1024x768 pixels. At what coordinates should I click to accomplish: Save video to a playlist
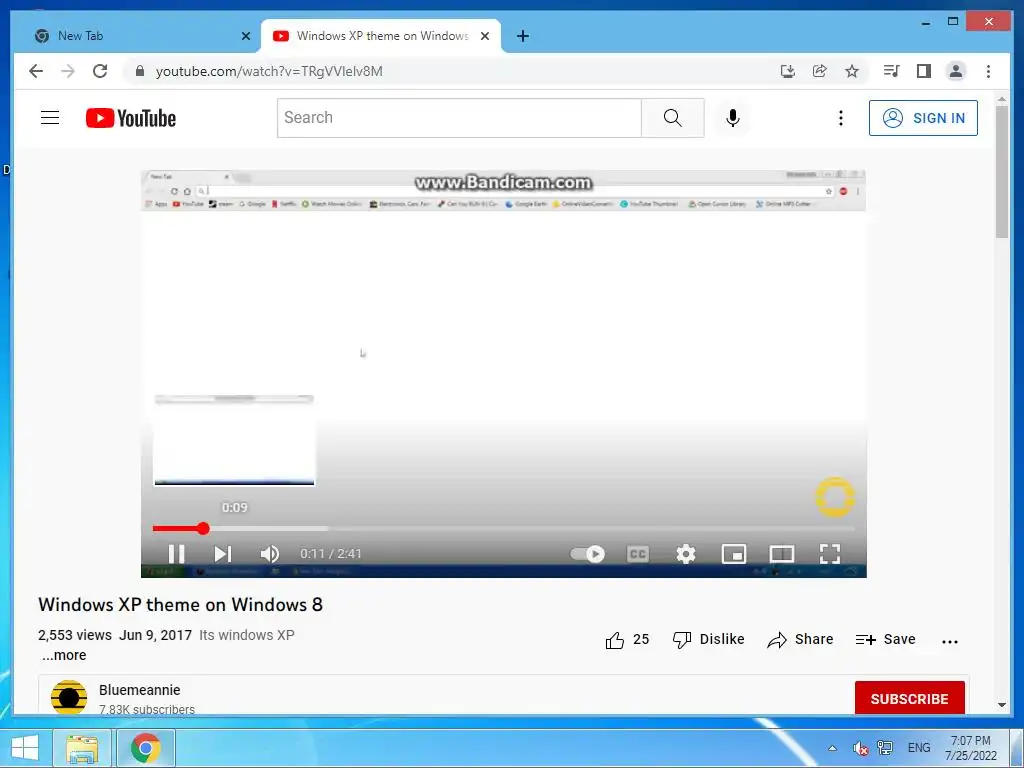pyautogui.click(x=886, y=640)
